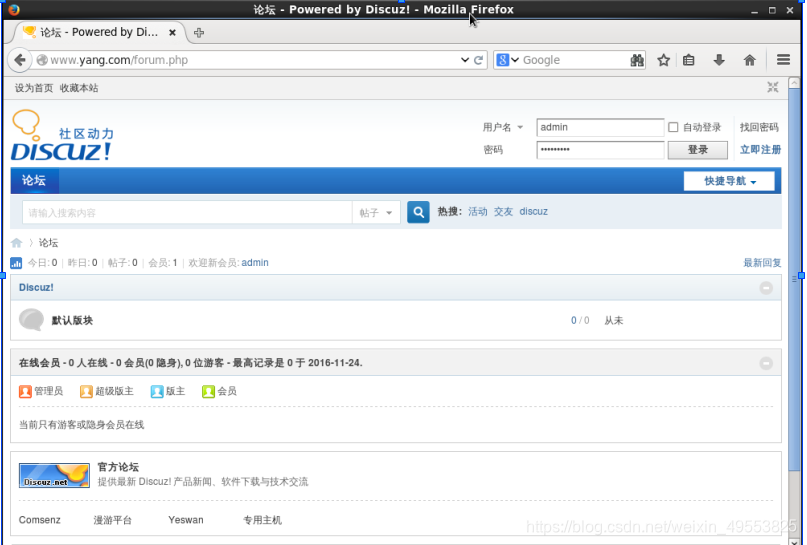
Task: Toggle page width with arrows icon
Action: point(773,87)
